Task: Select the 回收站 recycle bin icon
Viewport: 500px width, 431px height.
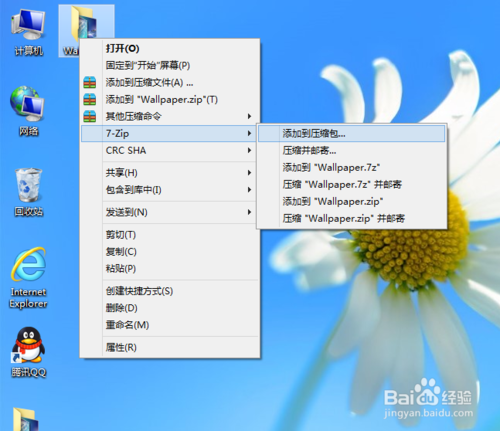Action: point(29,192)
